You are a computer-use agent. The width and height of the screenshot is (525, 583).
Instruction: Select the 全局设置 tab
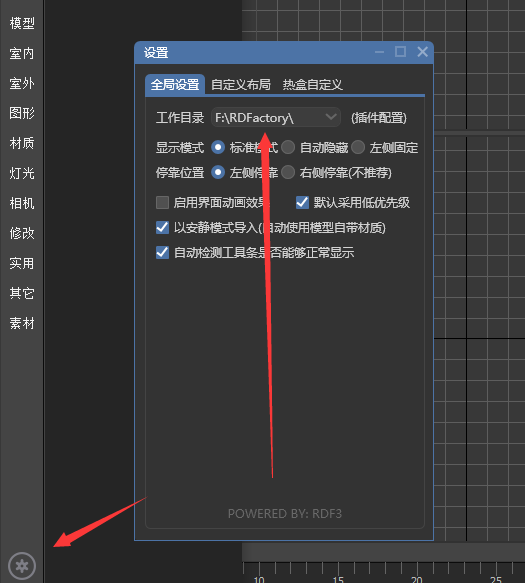coord(175,85)
